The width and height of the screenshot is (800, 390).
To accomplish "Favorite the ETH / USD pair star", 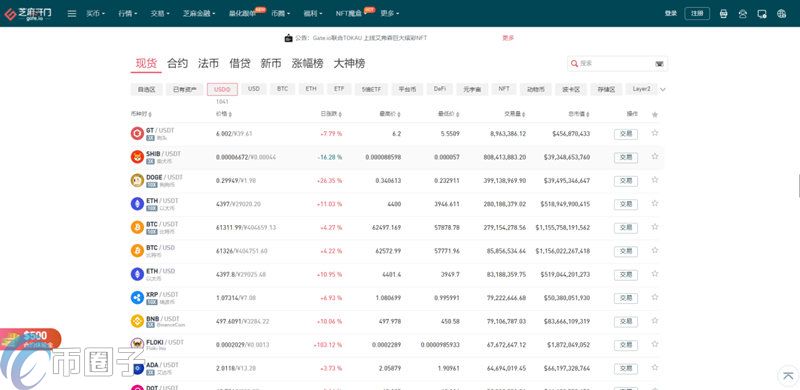I will (655, 274).
